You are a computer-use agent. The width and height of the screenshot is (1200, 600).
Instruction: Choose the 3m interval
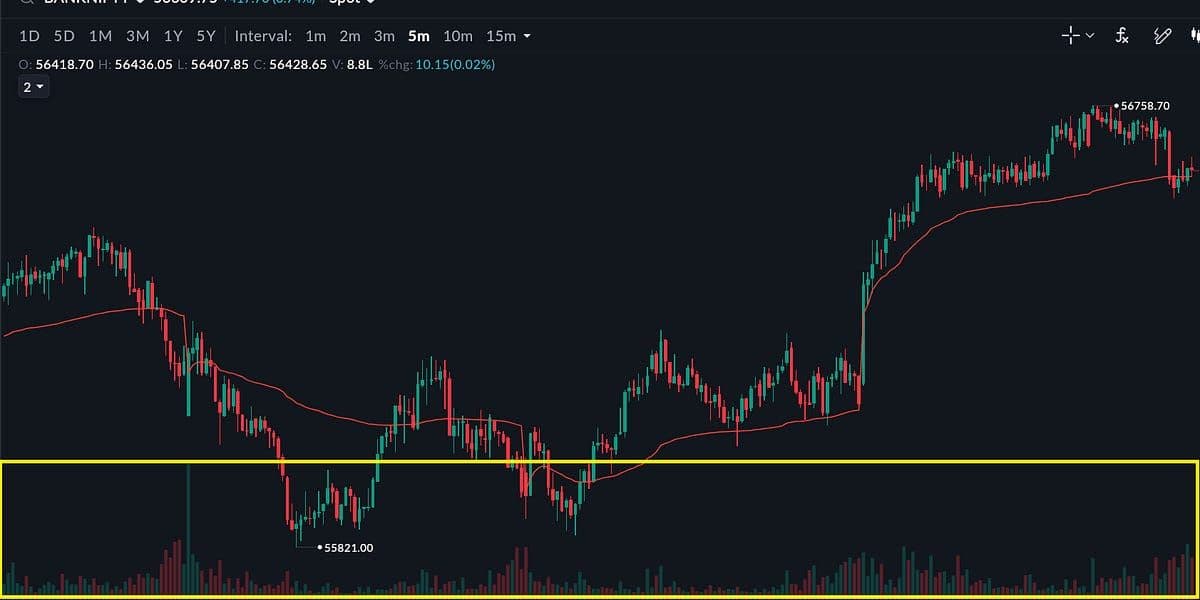(x=384, y=36)
